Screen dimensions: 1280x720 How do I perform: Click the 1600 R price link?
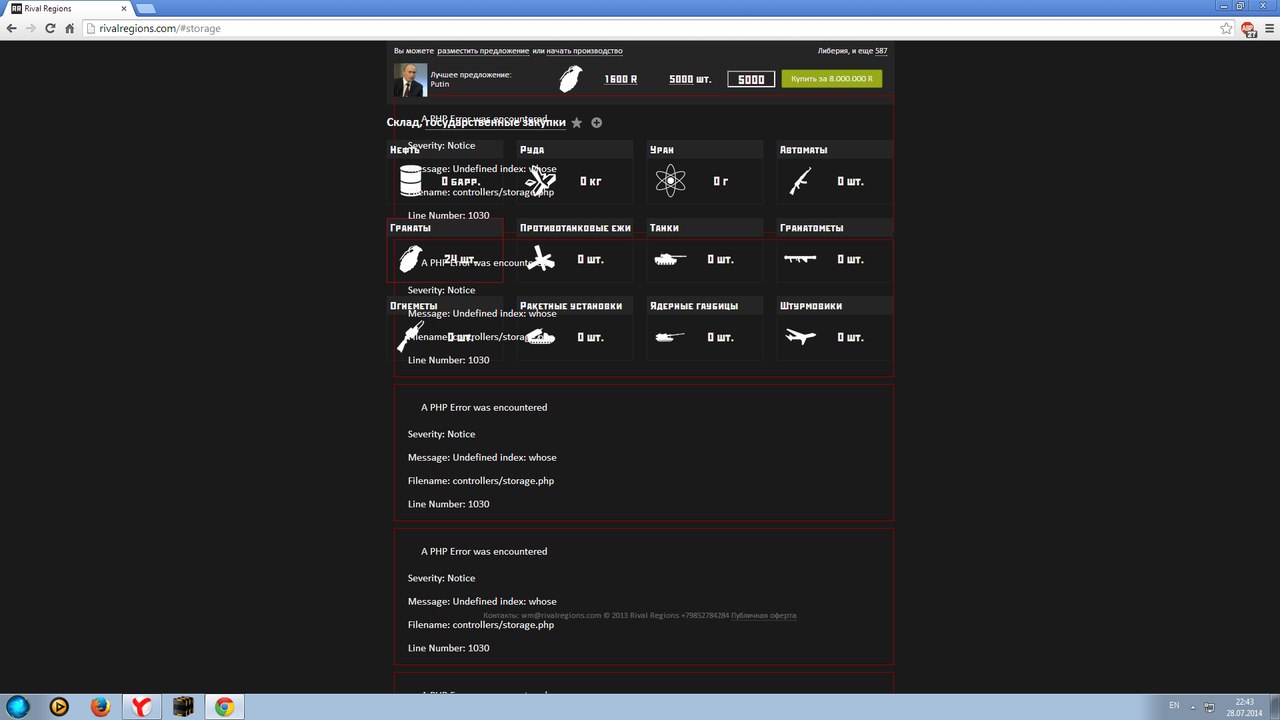(620, 79)
